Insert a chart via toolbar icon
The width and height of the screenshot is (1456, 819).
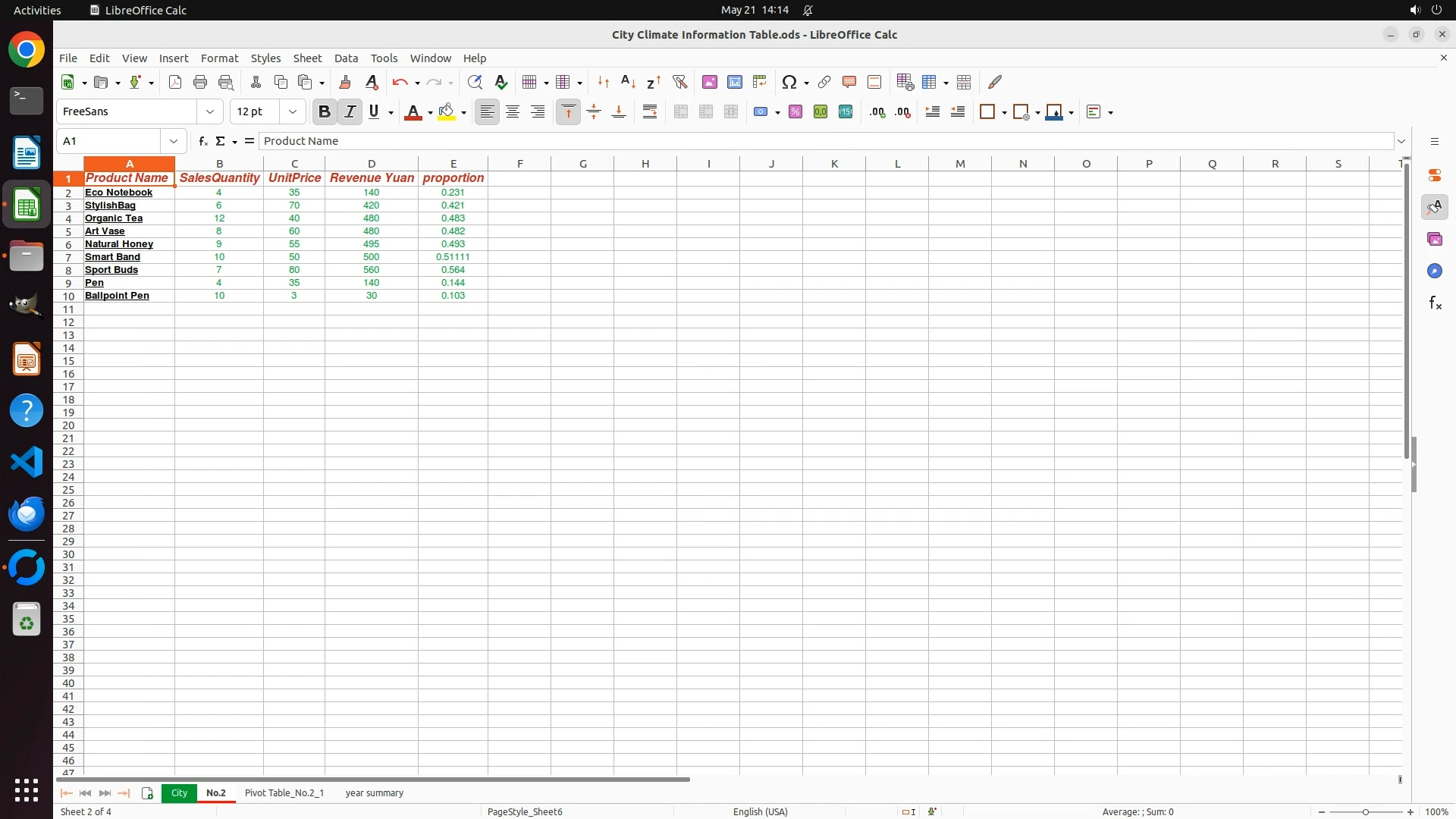(734, 82)
